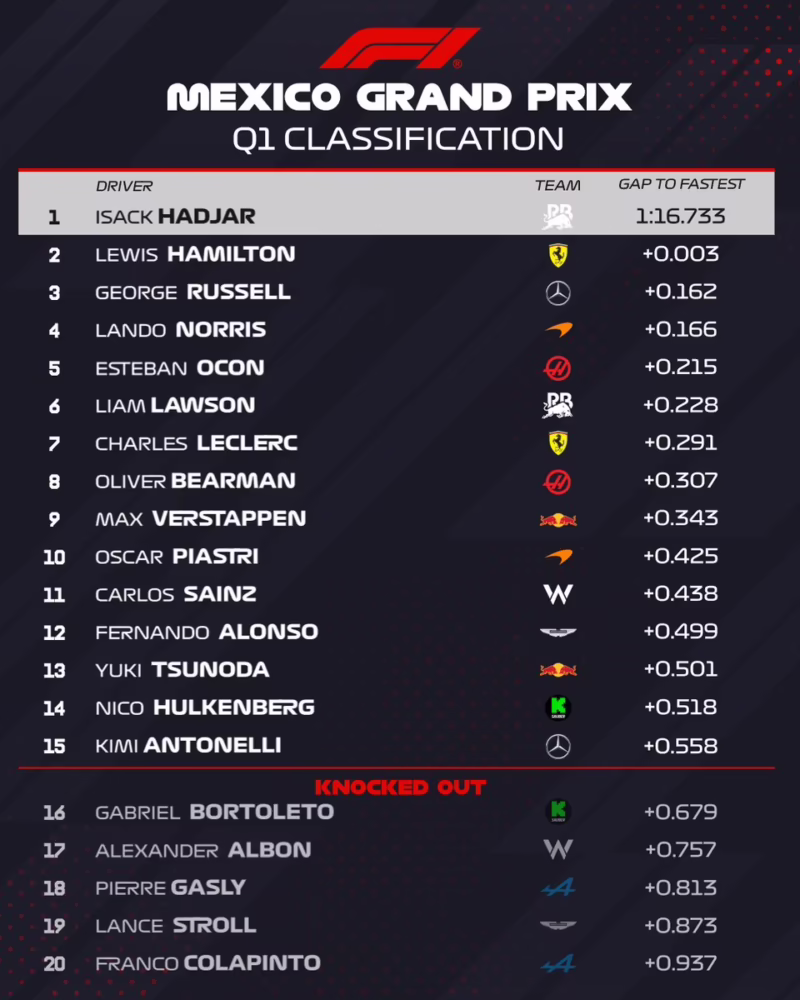
Task: Click the driver name Kimi Antonelli
Action: point(188,745)
